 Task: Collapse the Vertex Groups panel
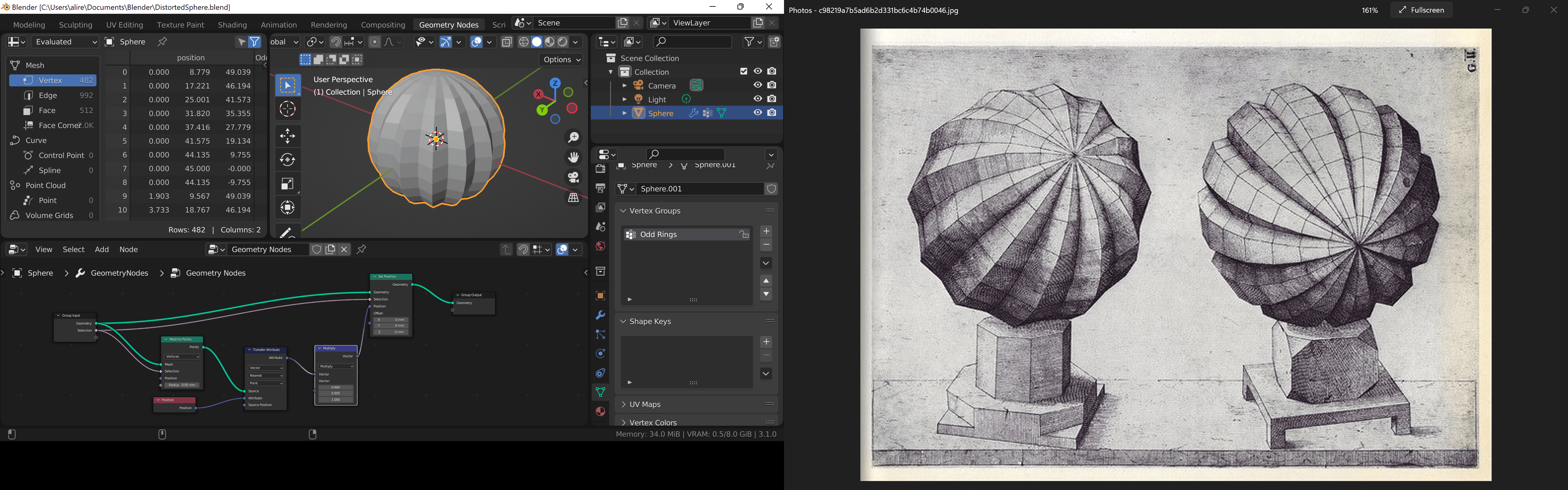(x=654, y=211)
